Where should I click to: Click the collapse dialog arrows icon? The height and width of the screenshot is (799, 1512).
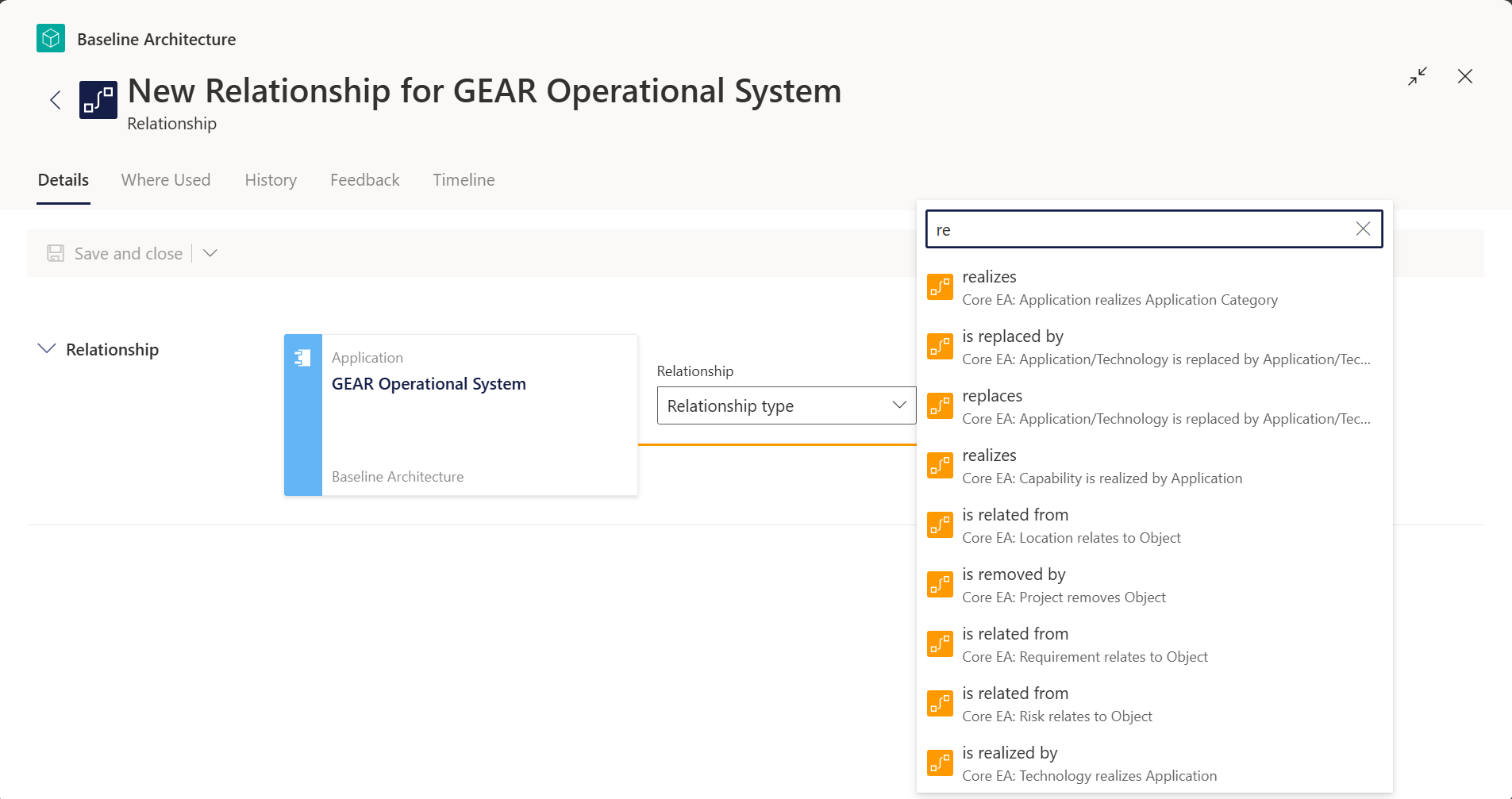(x=1418, y=76)
